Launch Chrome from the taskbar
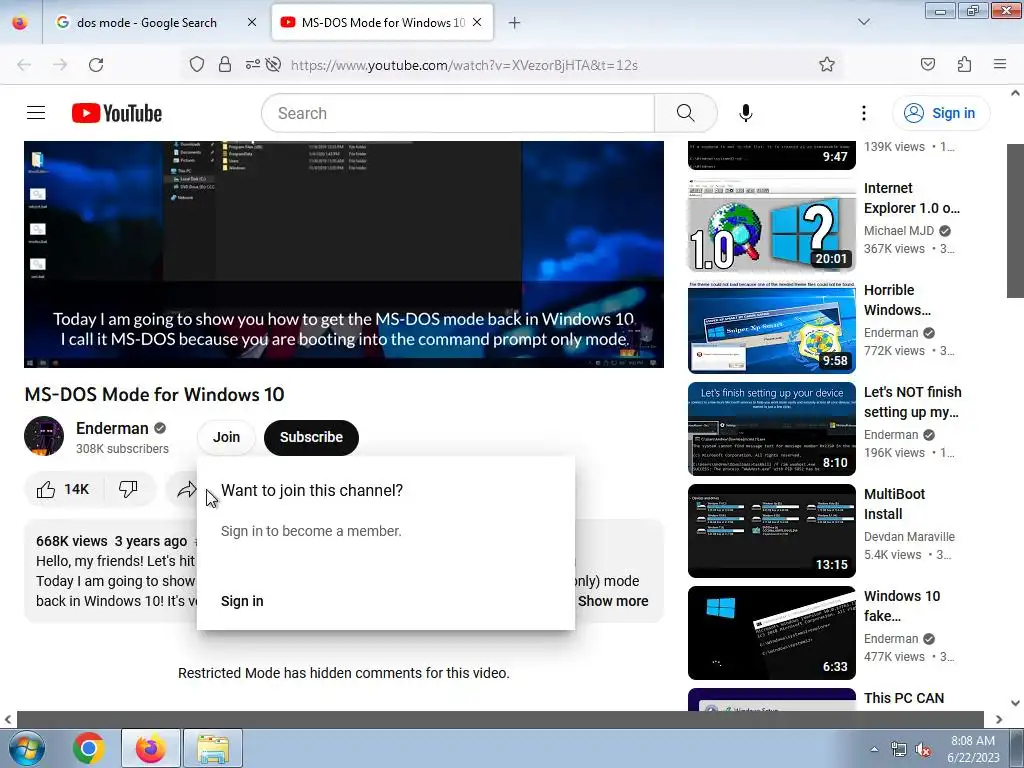1024x768 pixels. pos(89,748)
